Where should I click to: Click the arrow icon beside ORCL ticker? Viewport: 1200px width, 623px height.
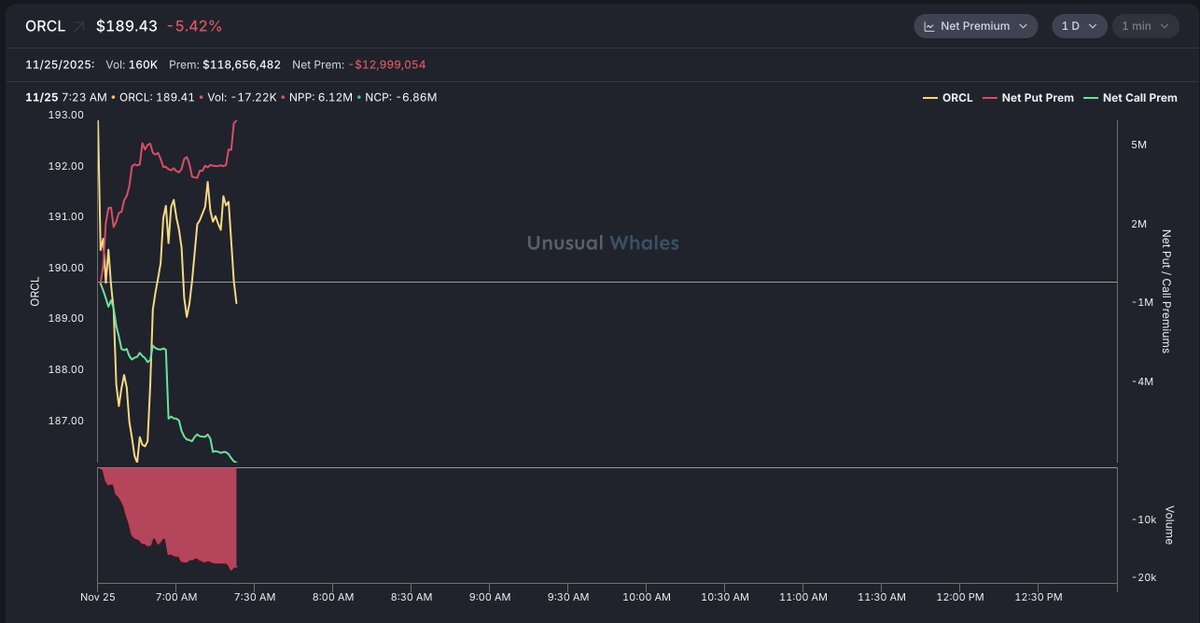79,26
